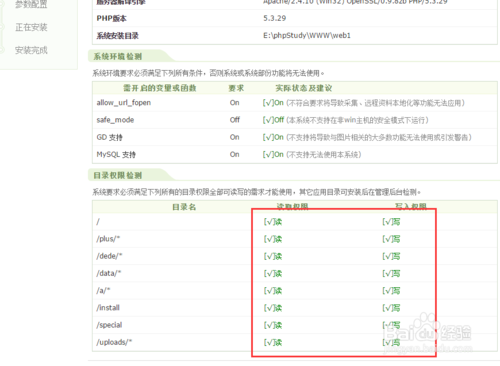Click the 系统安装目录 label
This screenshot has height=366, width=500.
pyautogui.click(x=117, y=36)
